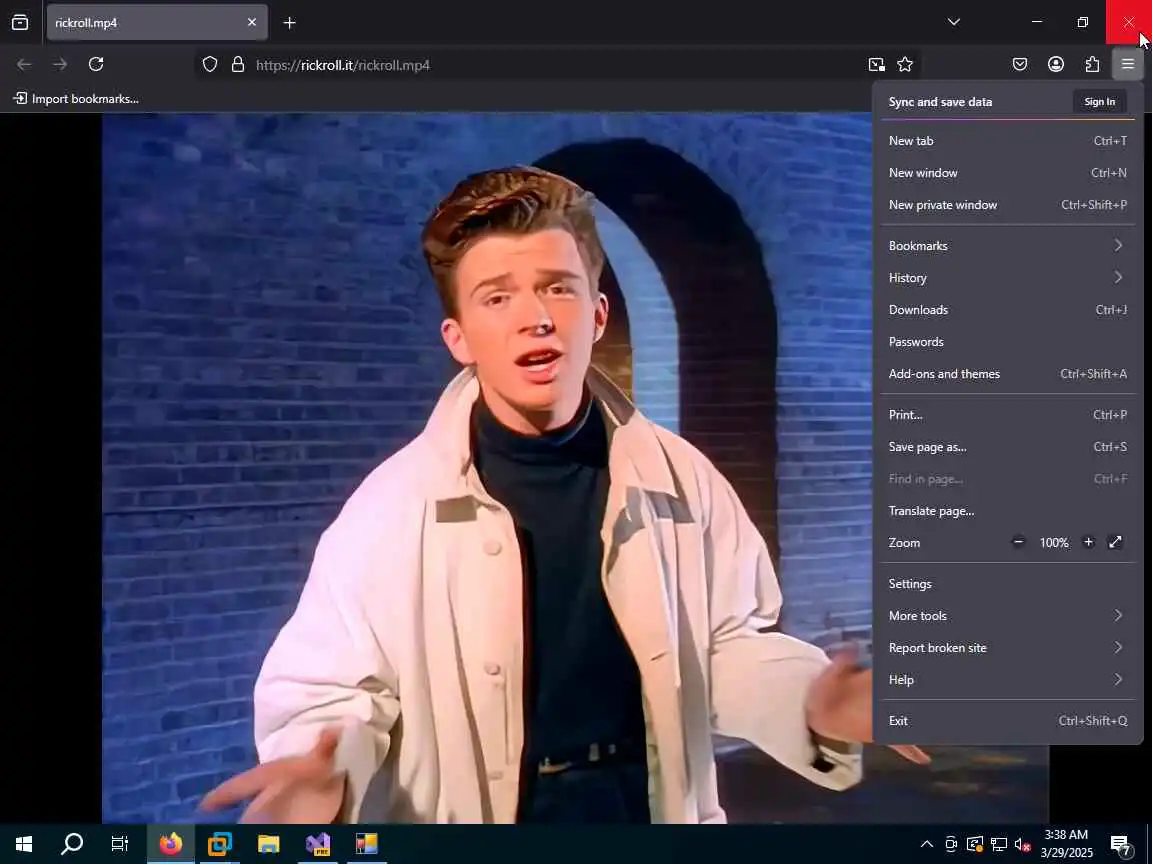Screen dimensions: 1152x864
Task: Expand the Bookmarks submenu
Action: coord(1007,245)
